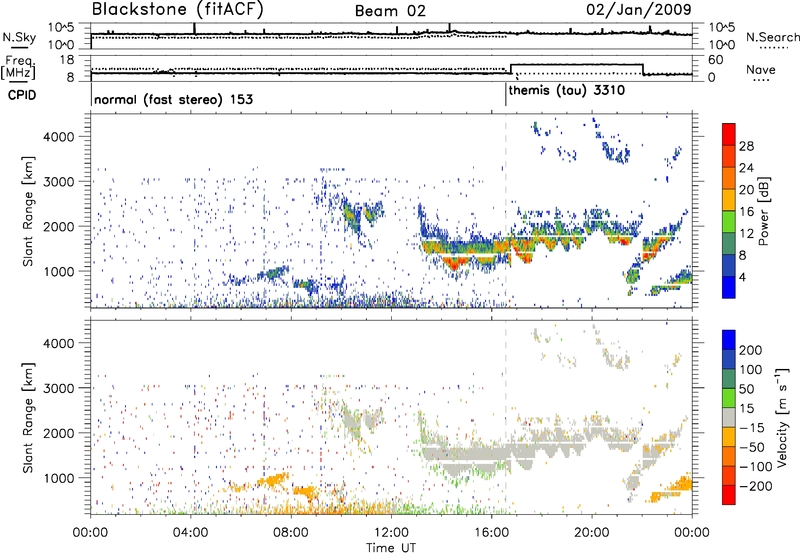Click the Velocity [m s-1] colorbar label
800x554 pixels.
782,417
